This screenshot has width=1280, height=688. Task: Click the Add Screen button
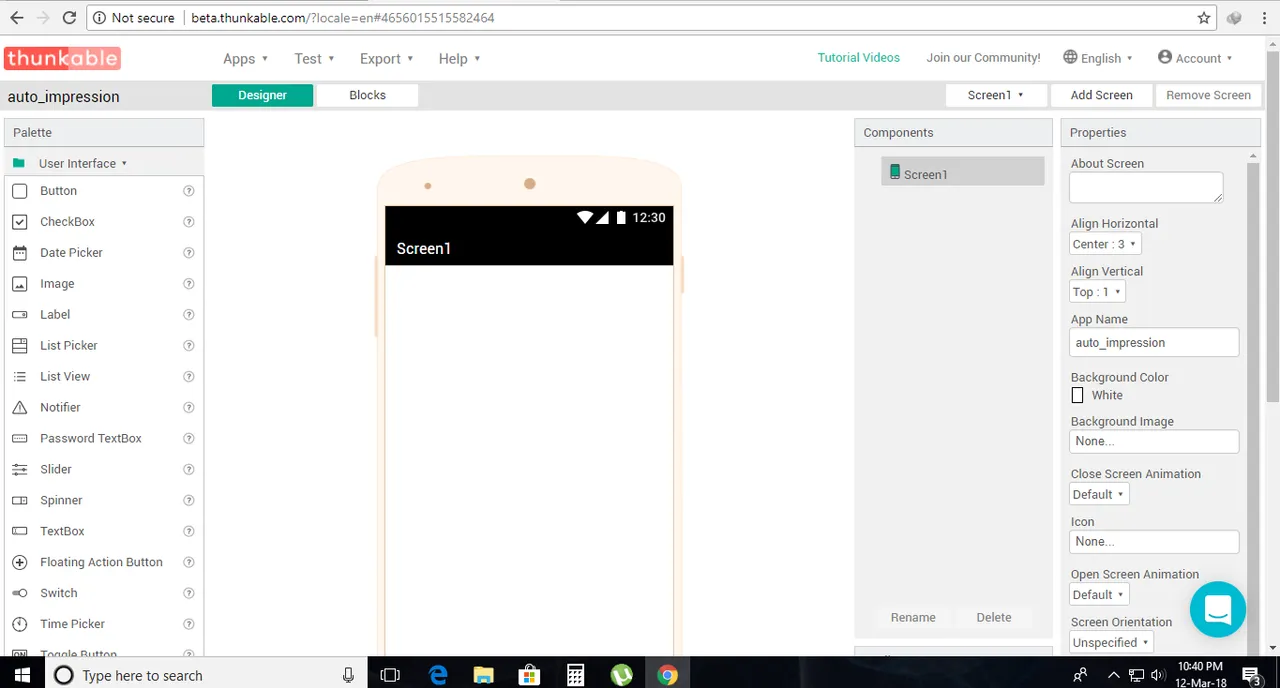1101,95
